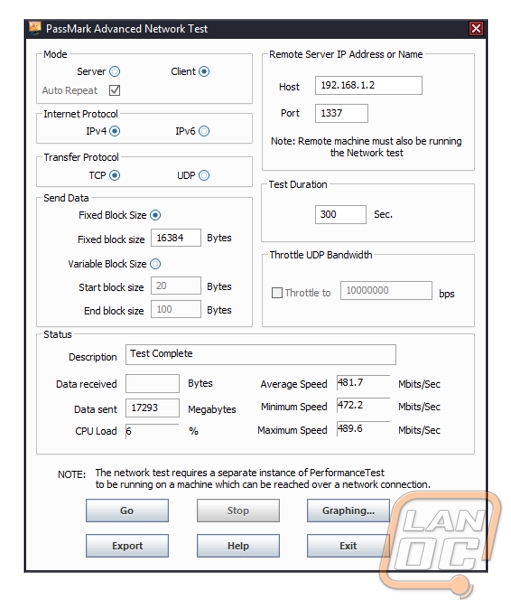Click the Exit button
511x600 pixels.
pyautogui.click(x=348, y=546)
